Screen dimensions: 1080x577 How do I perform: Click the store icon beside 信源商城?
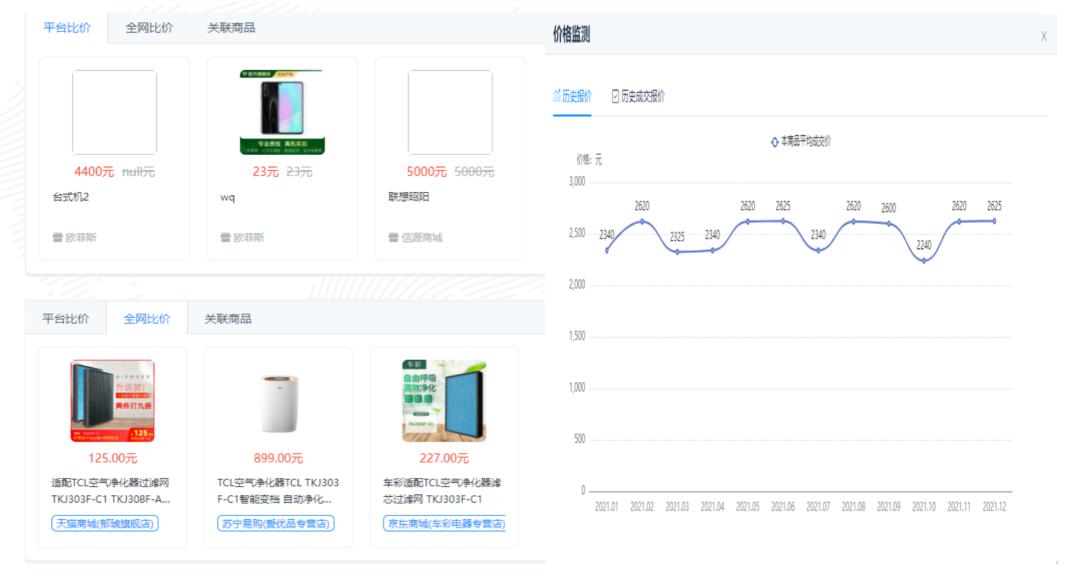(393, 236)
